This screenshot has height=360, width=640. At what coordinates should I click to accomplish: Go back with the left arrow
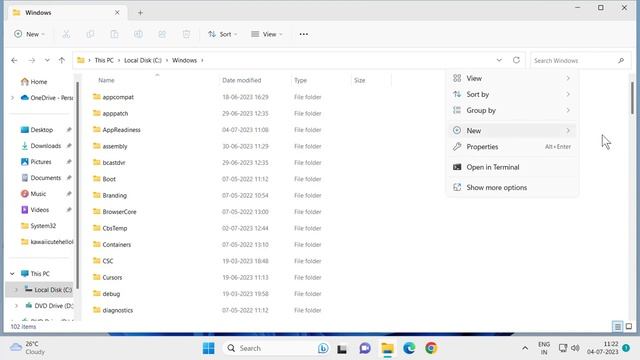(x=14, y=60)
